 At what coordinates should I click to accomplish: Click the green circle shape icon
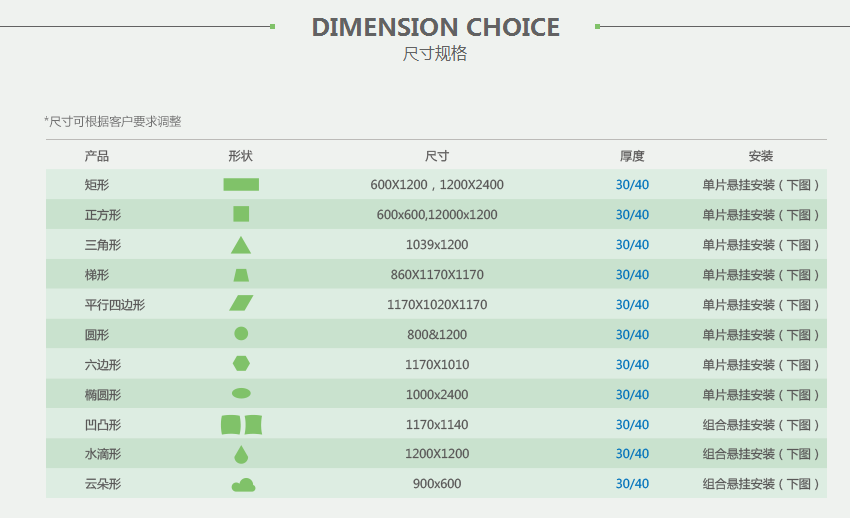coord(241,334)
